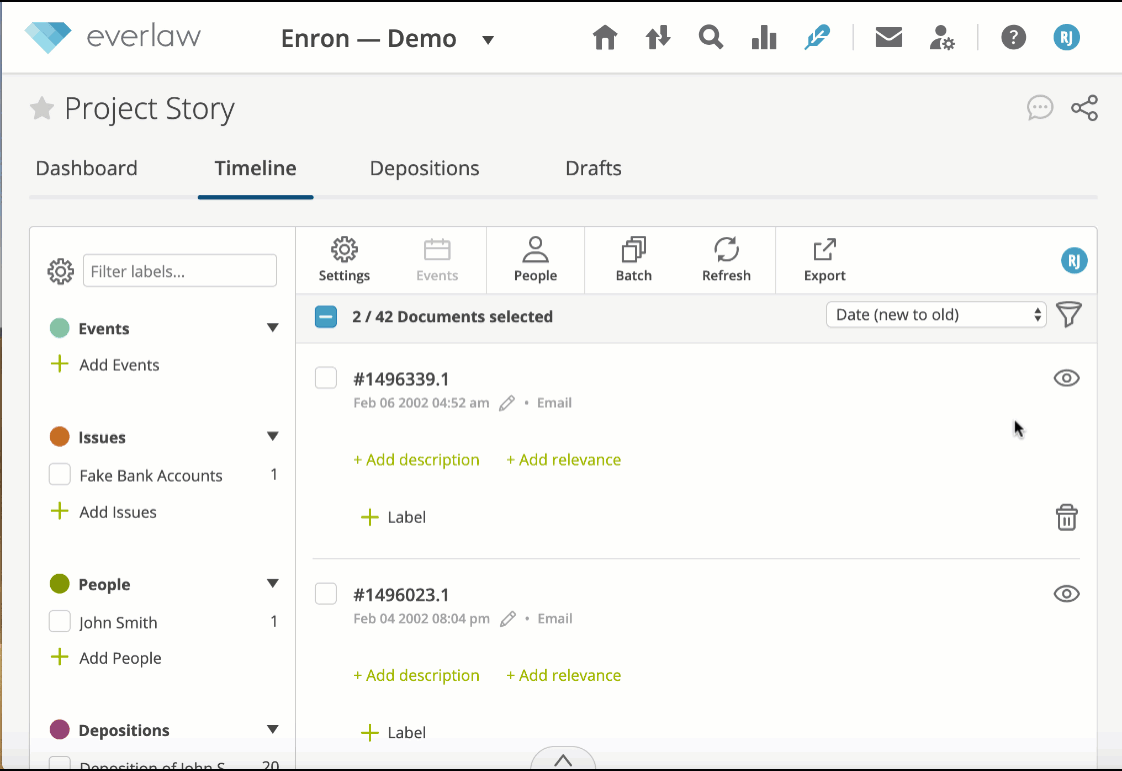The height and width of the screenshot is (771, 1122).
Task: Collapse the Events label section
Action: coord(273,328)
